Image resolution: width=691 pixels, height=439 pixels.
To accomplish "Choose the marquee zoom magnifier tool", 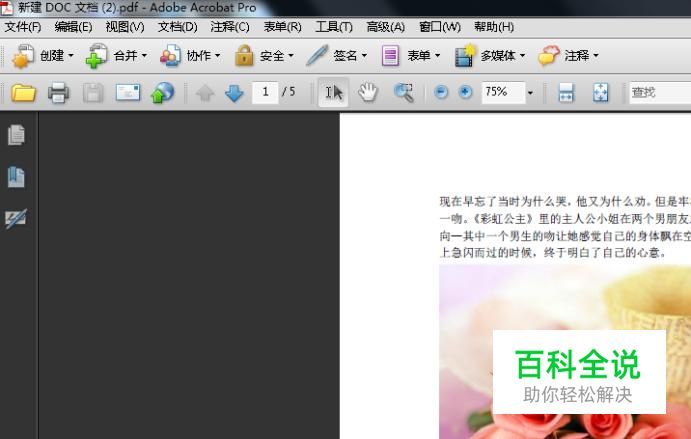I will point(404,93).
